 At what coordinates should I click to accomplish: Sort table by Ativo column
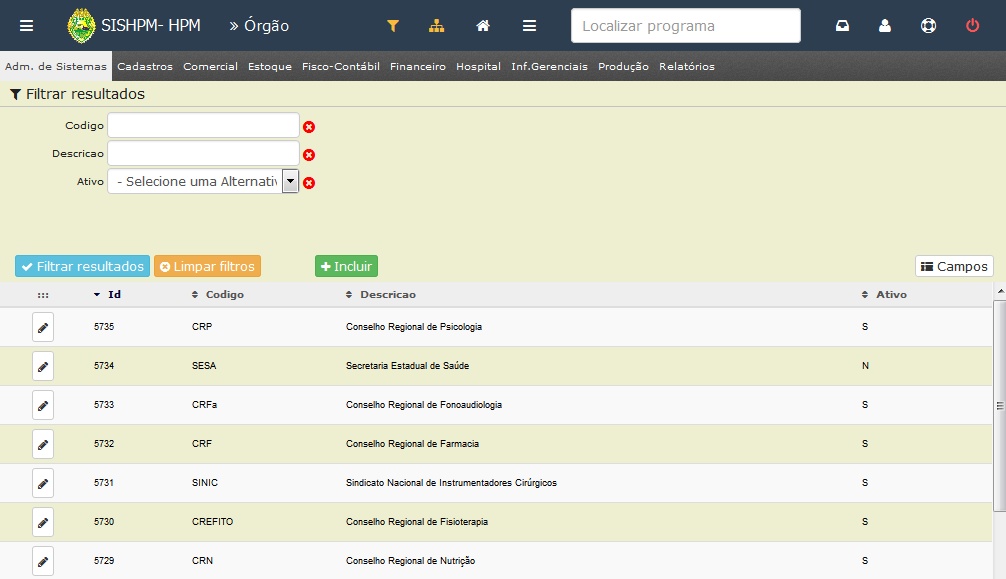click(x=884, y=295)
